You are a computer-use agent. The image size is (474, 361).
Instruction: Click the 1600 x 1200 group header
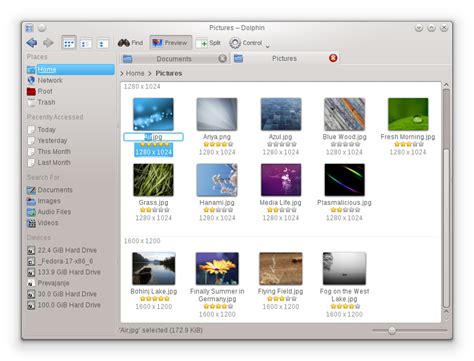(142, 241)
